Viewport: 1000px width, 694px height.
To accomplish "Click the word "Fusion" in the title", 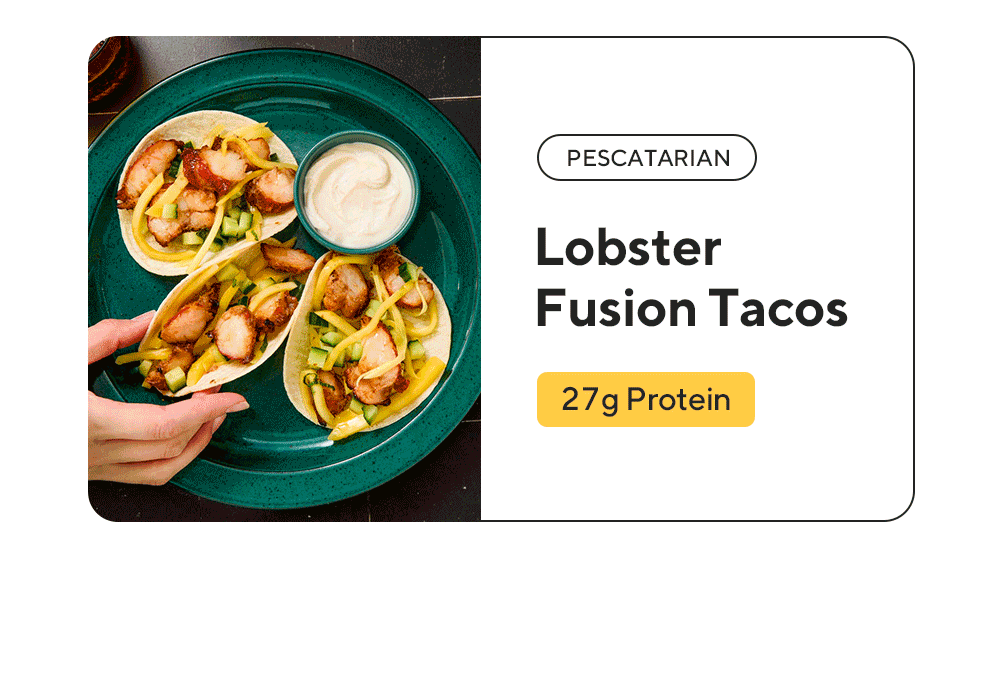I will coord(615,308).
